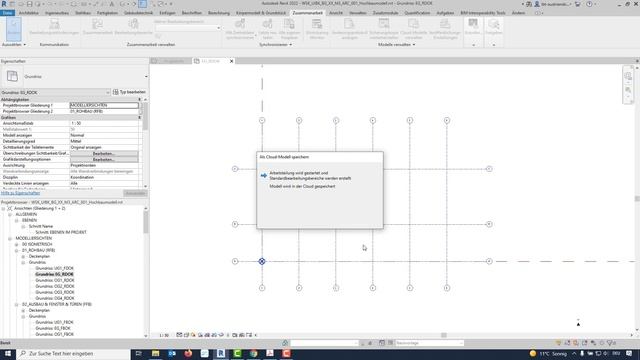Open Outlook from taskbar

(x=172, y=353)
